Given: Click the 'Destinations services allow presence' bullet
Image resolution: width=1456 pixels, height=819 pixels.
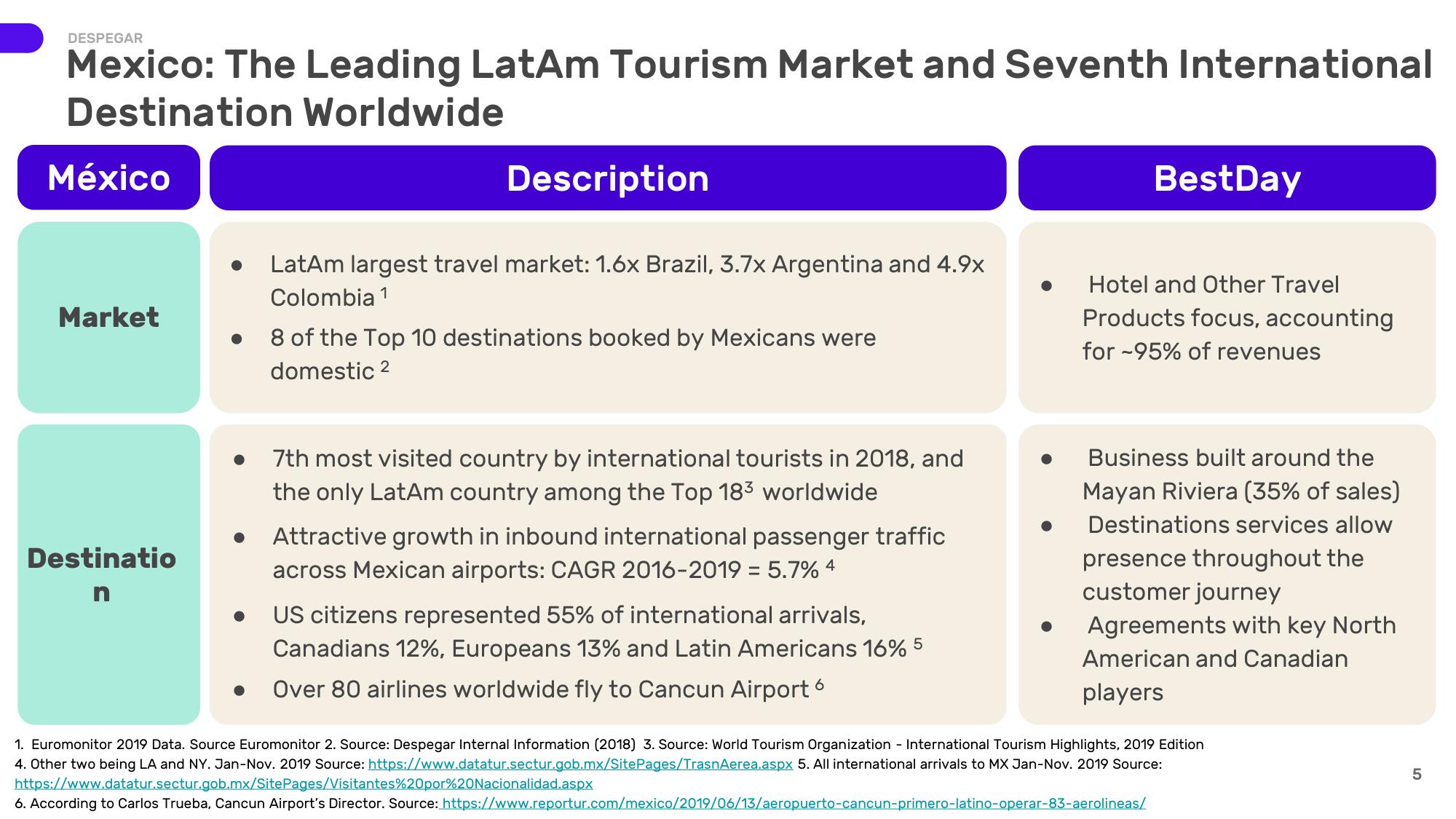Looking at the screenshot, I should coord(1238,558).
